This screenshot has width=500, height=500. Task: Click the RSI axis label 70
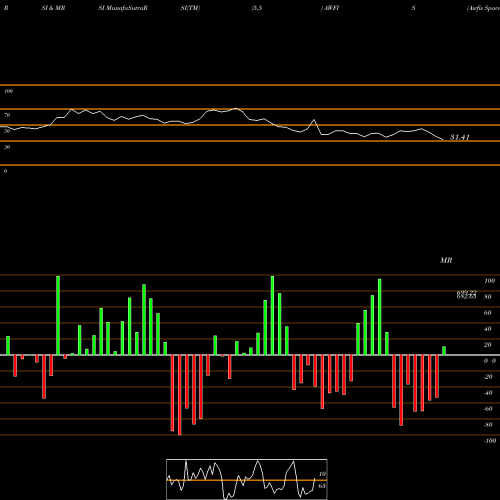[x=7, y=115]
